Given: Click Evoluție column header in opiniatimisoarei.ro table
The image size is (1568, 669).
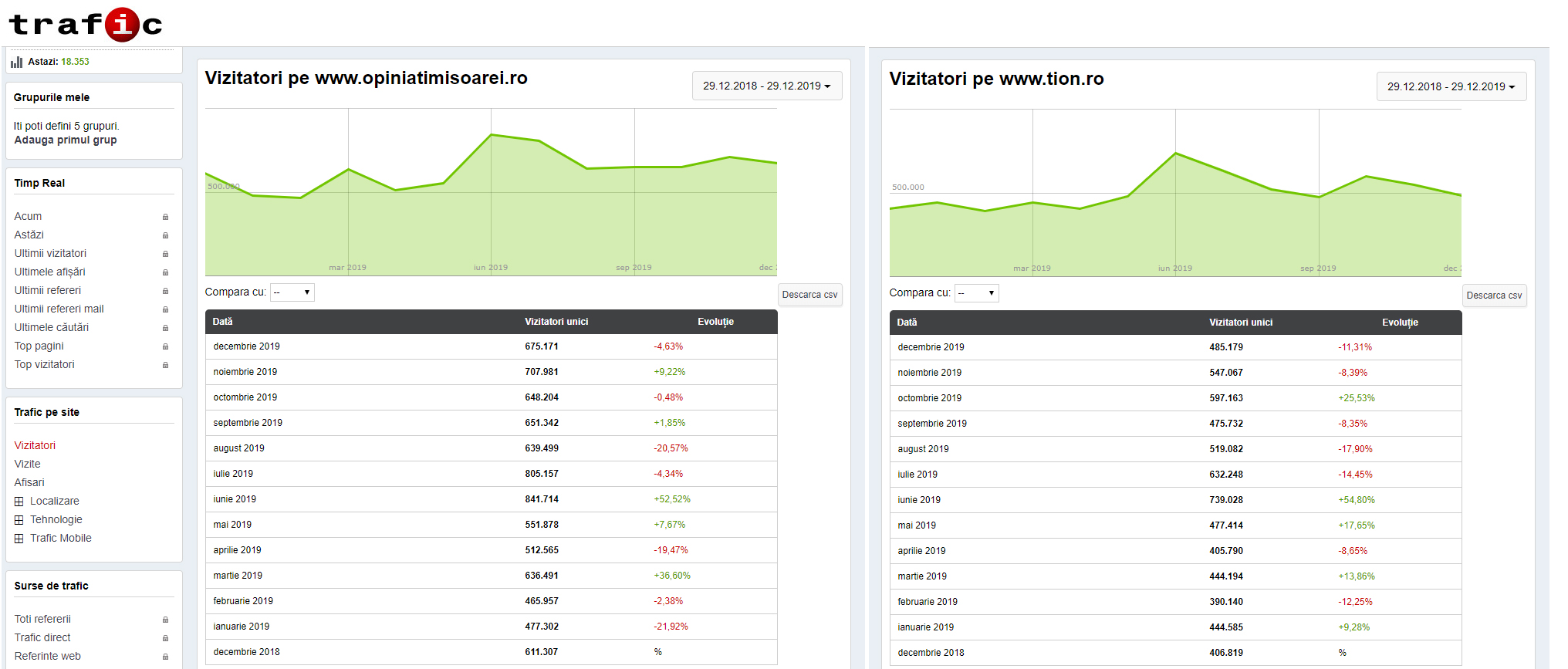Looking at the screenshot, I should [x=715, y=322].
